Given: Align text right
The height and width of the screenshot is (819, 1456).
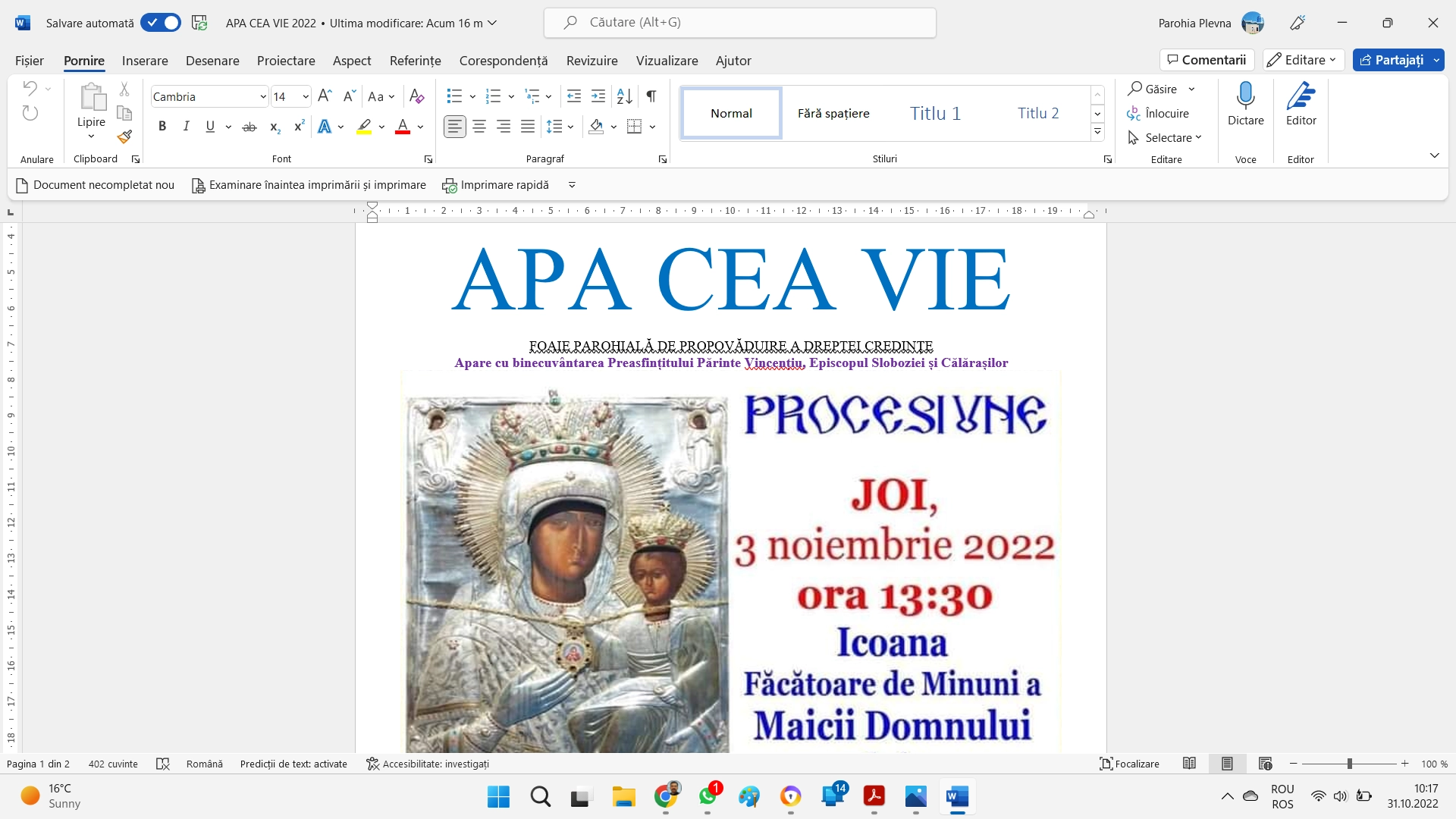Looking at the screenshot, I should click(x=504, y=127).
